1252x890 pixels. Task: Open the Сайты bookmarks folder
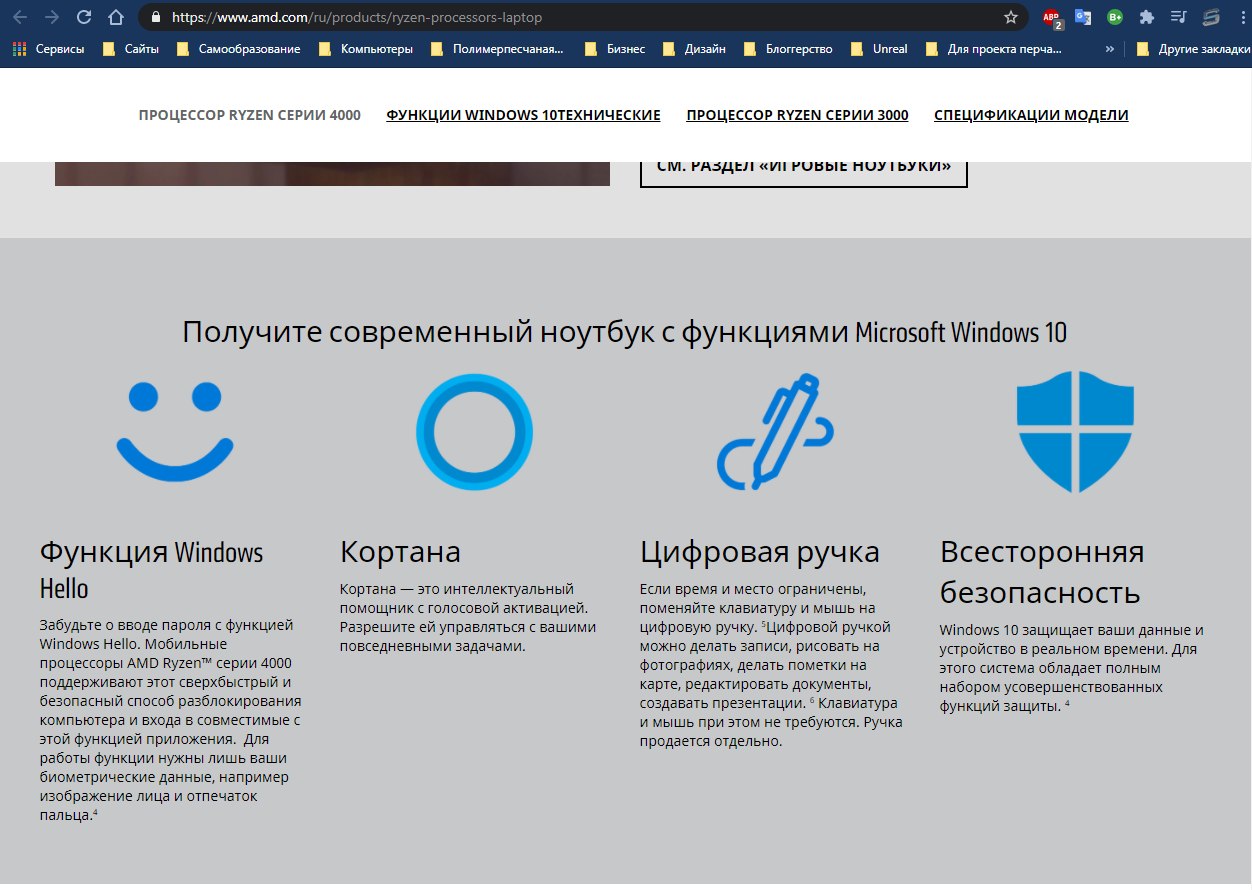click(132, 49)
